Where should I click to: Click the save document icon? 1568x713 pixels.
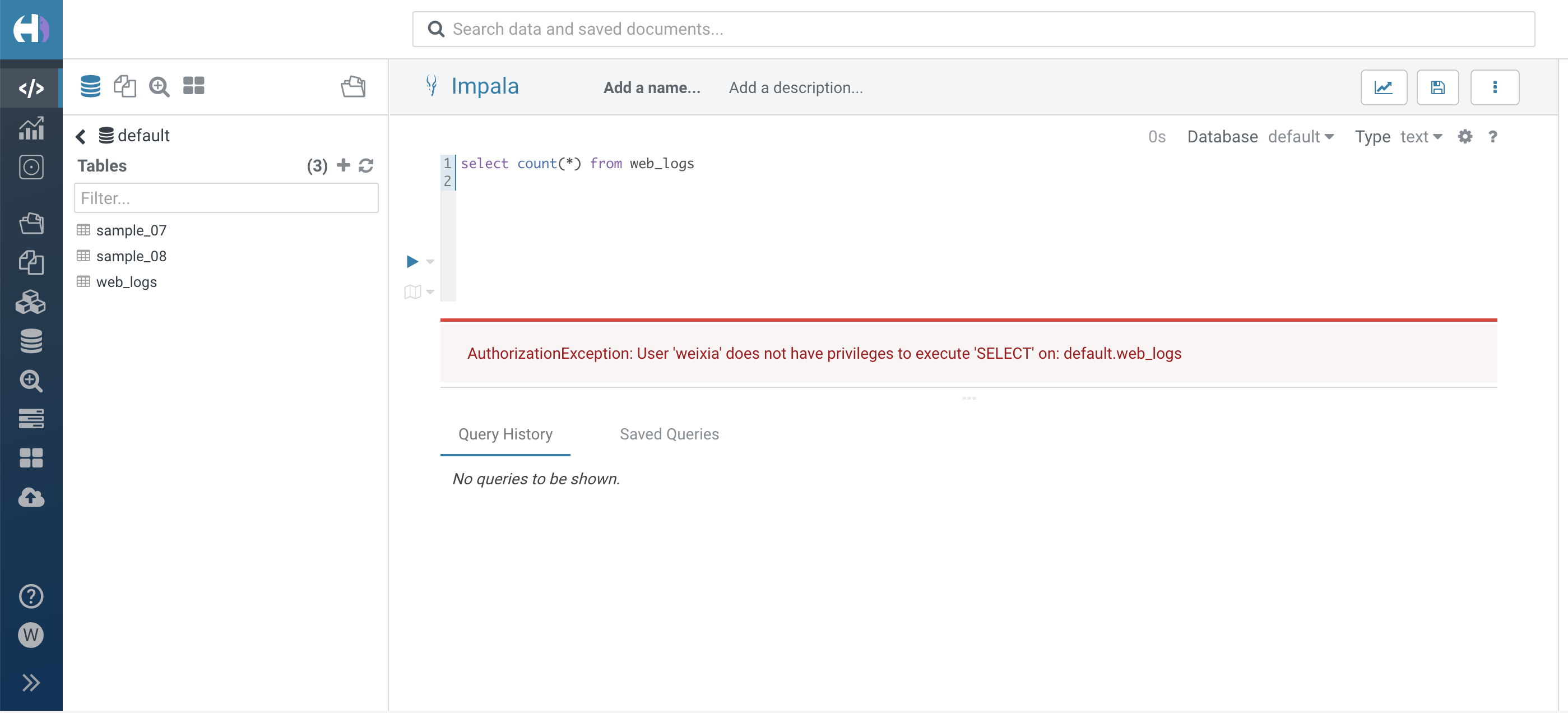[1439, 87]
